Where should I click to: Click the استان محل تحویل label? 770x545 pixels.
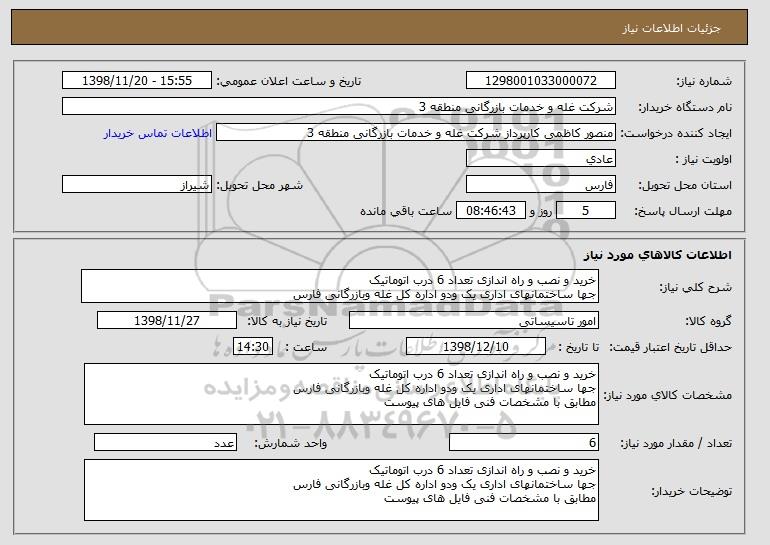[685, 185]
